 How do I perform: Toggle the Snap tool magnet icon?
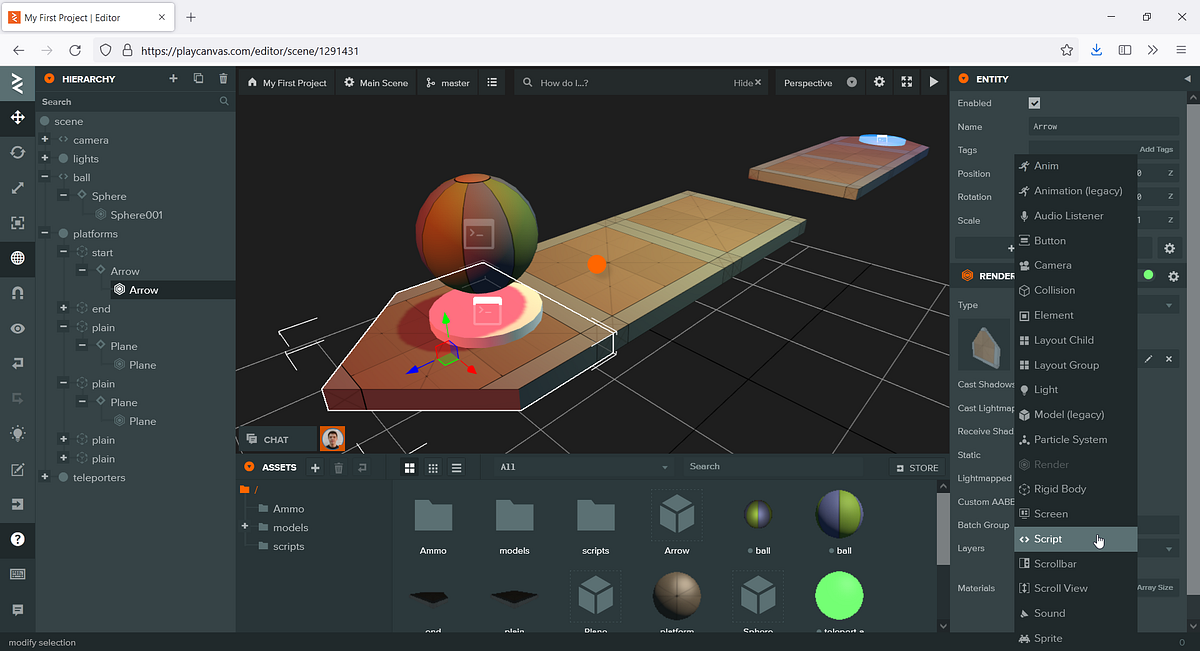tap(16, 293)
